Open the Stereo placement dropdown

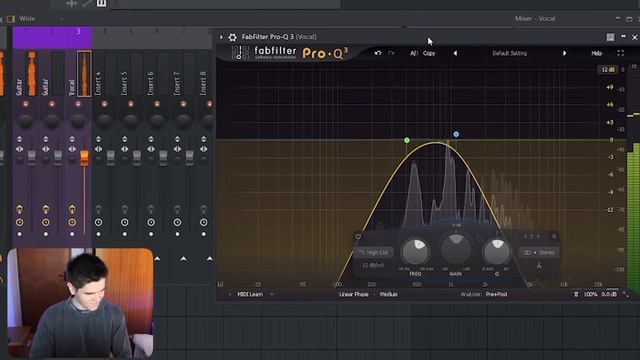point(540,253)
